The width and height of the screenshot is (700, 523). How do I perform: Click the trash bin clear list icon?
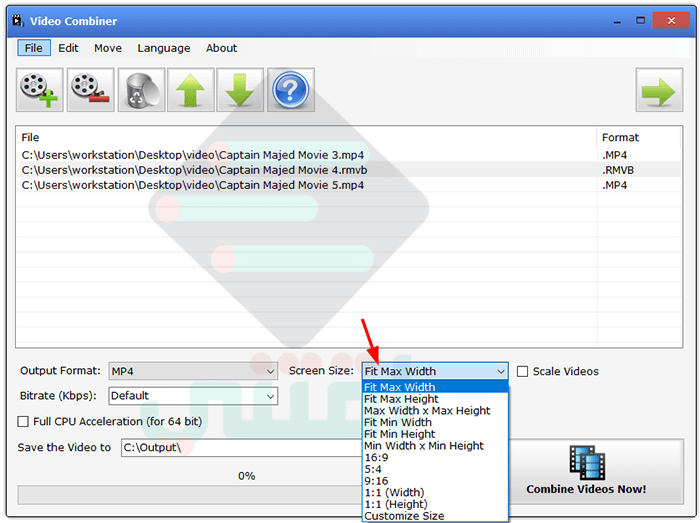coord(142,90)
